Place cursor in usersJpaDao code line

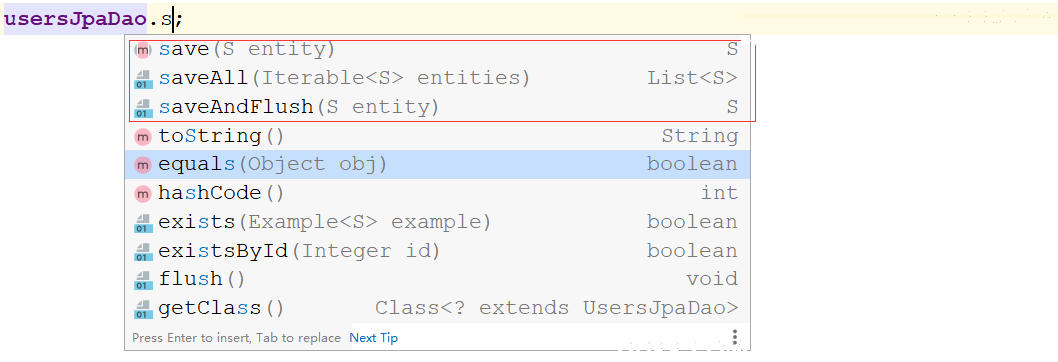(529, 20)
